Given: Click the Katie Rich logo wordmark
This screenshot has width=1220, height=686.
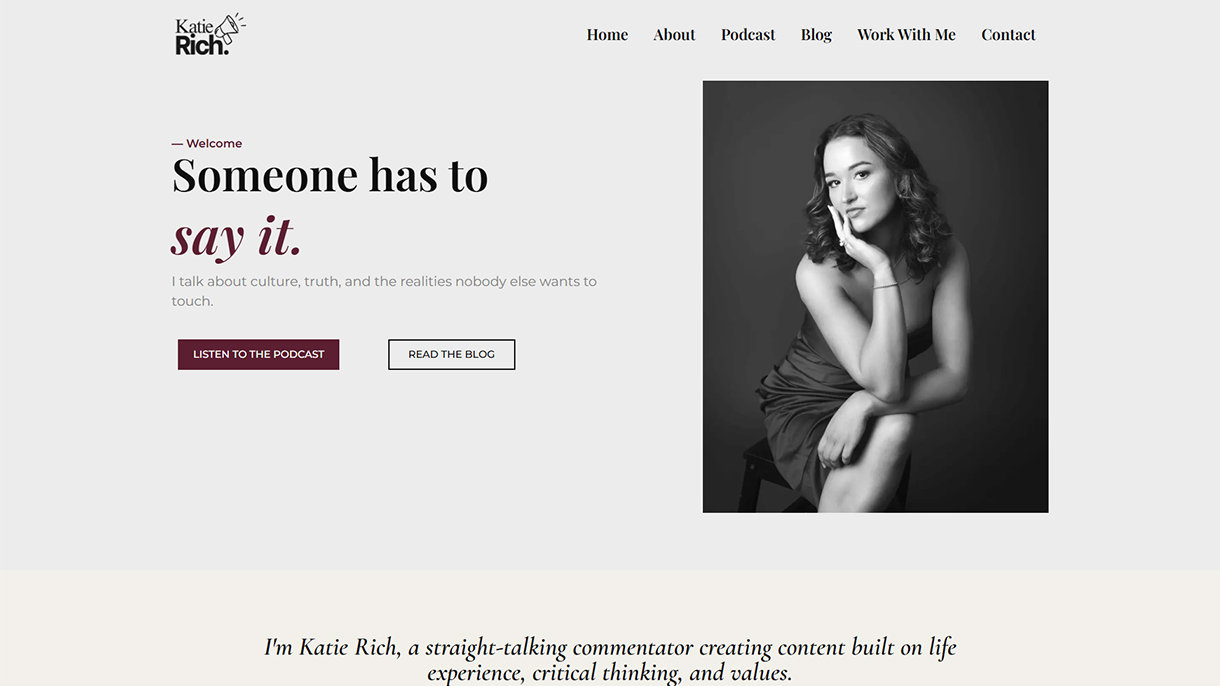Looking at the screenshot, I should [x=199, y=38].
